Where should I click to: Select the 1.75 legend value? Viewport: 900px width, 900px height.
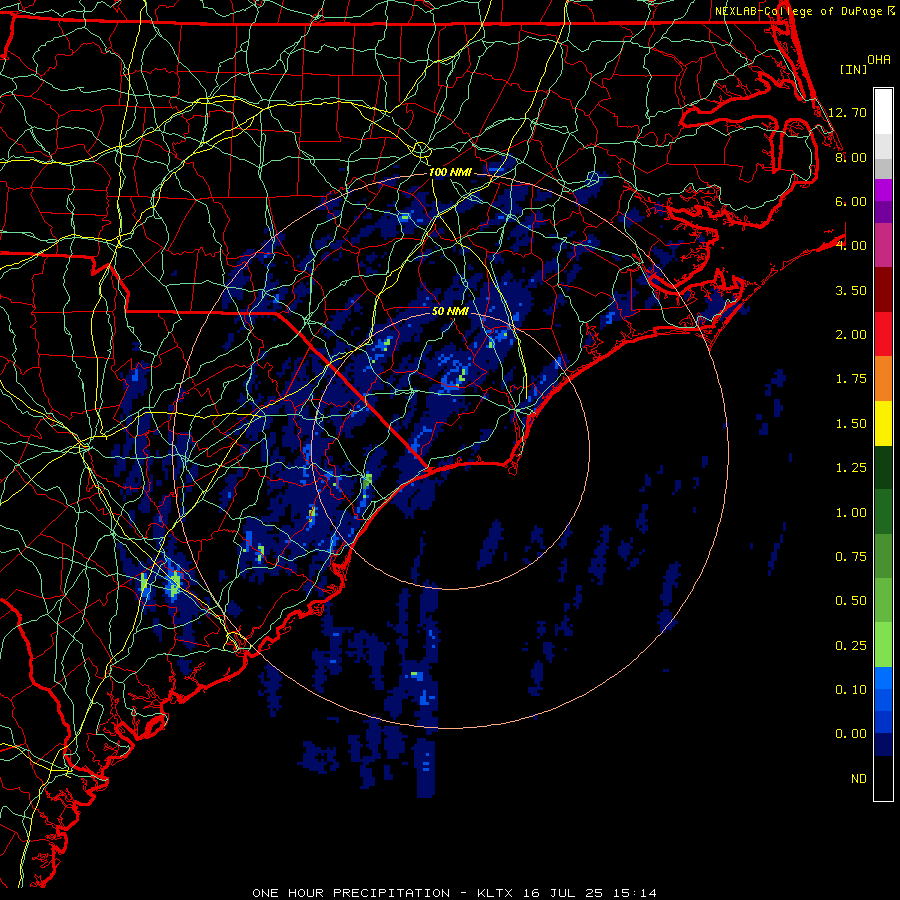pyautogui.click(x=851, y=378)
